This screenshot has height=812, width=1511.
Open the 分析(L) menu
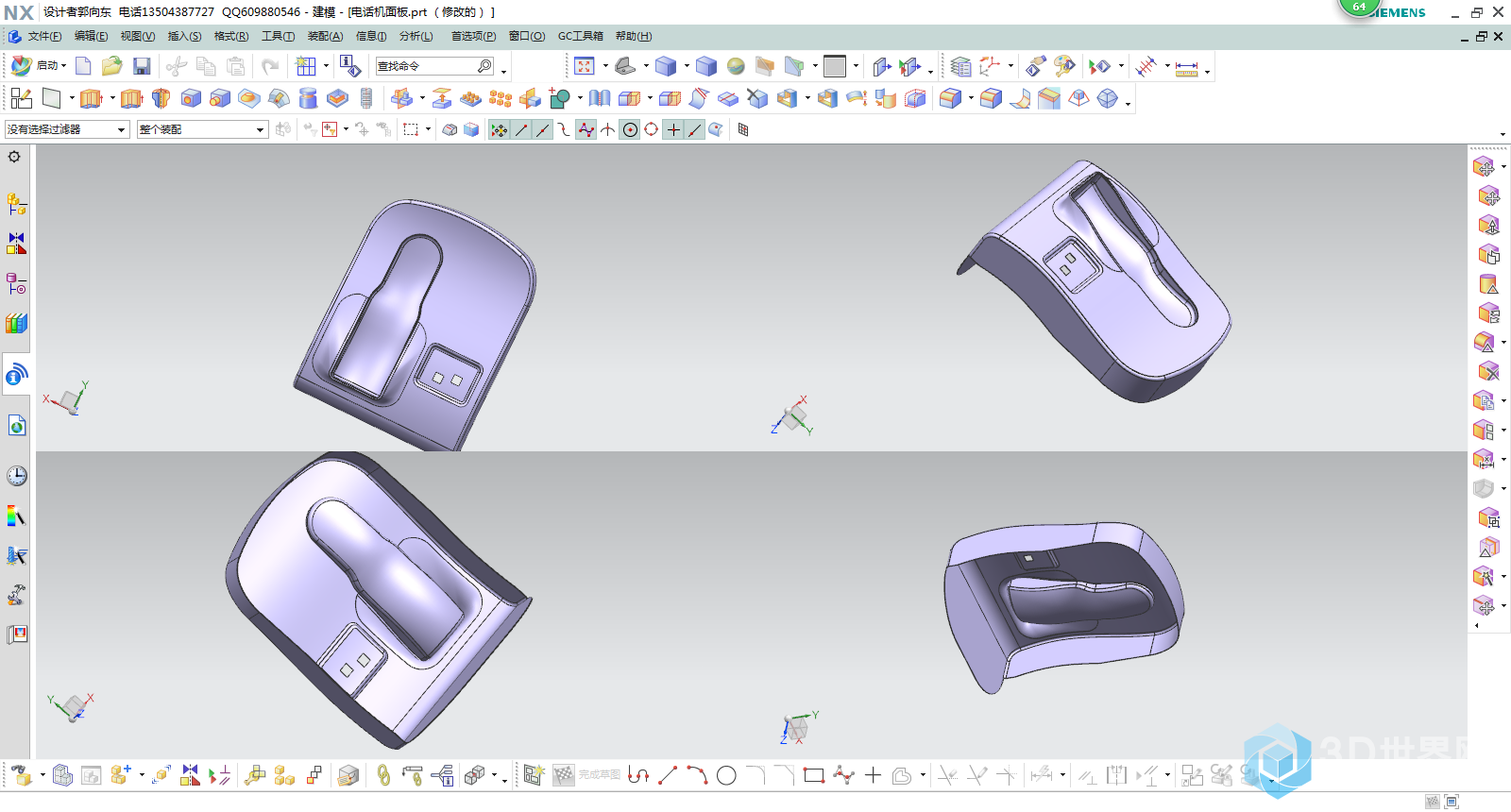click(x=416, y=36)
